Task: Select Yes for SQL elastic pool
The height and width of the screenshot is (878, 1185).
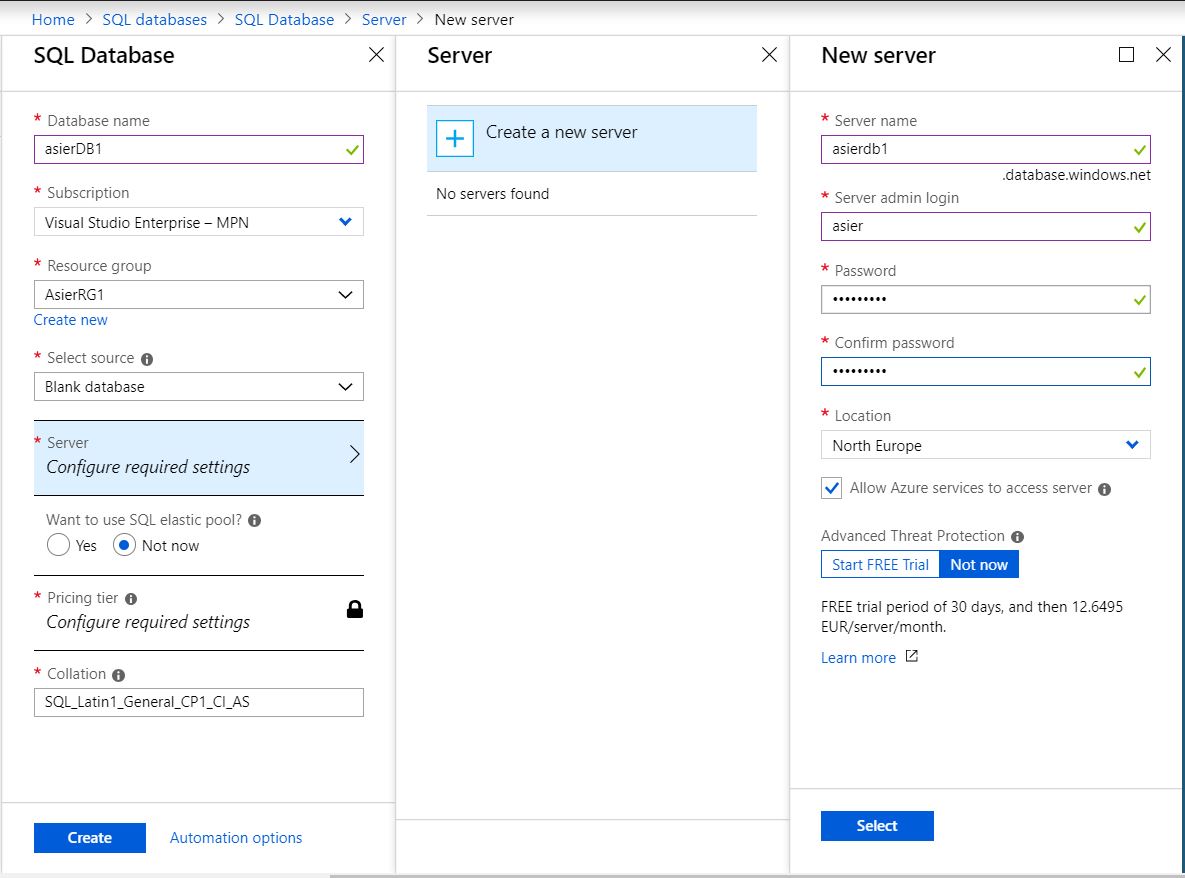Action: [x=58, y=544]
